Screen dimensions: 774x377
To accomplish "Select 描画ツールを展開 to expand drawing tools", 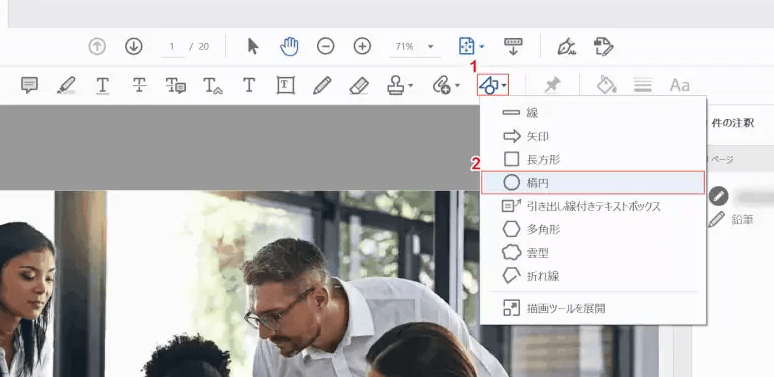I will [593, 308].
